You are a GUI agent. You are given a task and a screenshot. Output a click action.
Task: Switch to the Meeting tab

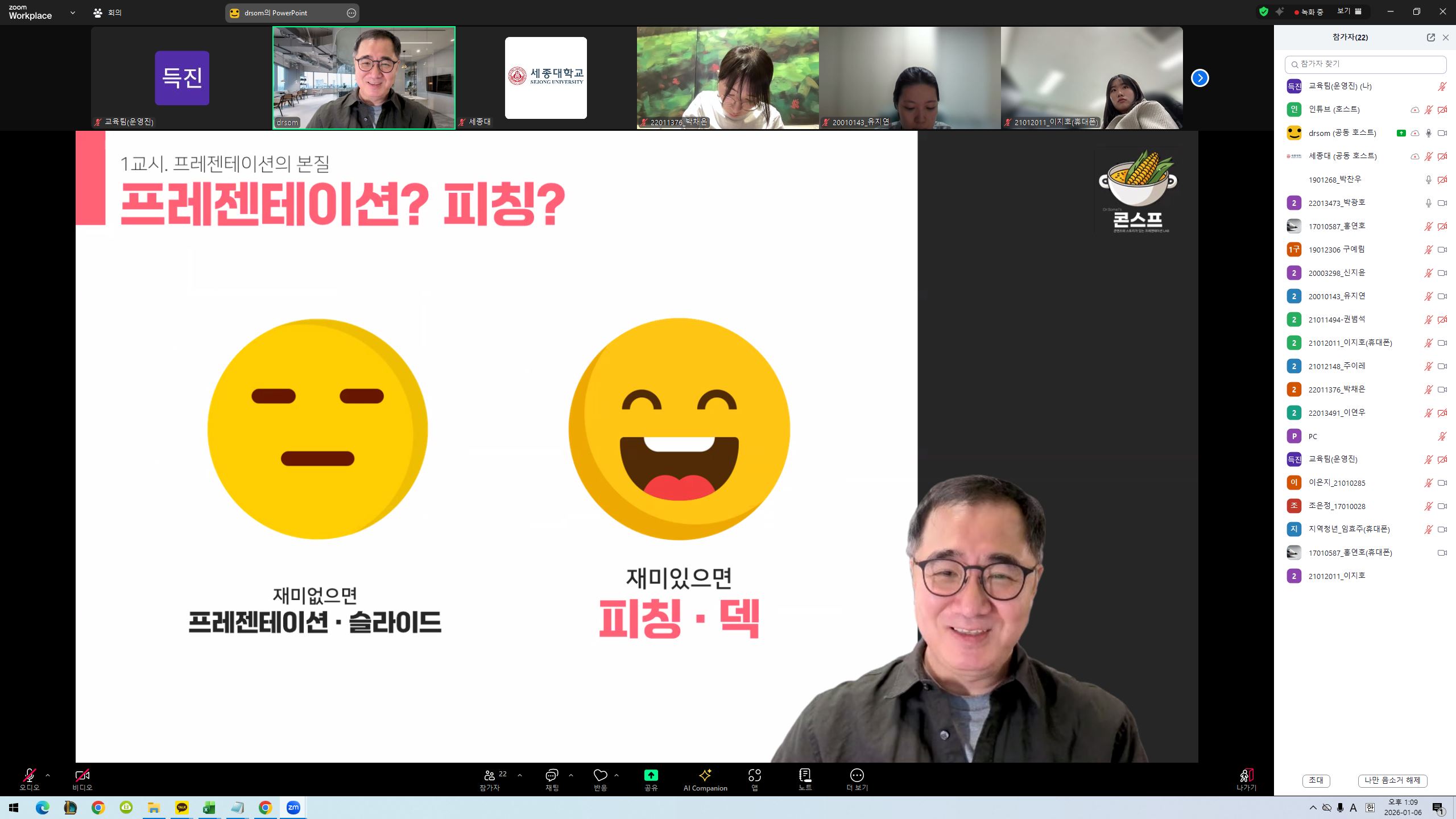107,13
